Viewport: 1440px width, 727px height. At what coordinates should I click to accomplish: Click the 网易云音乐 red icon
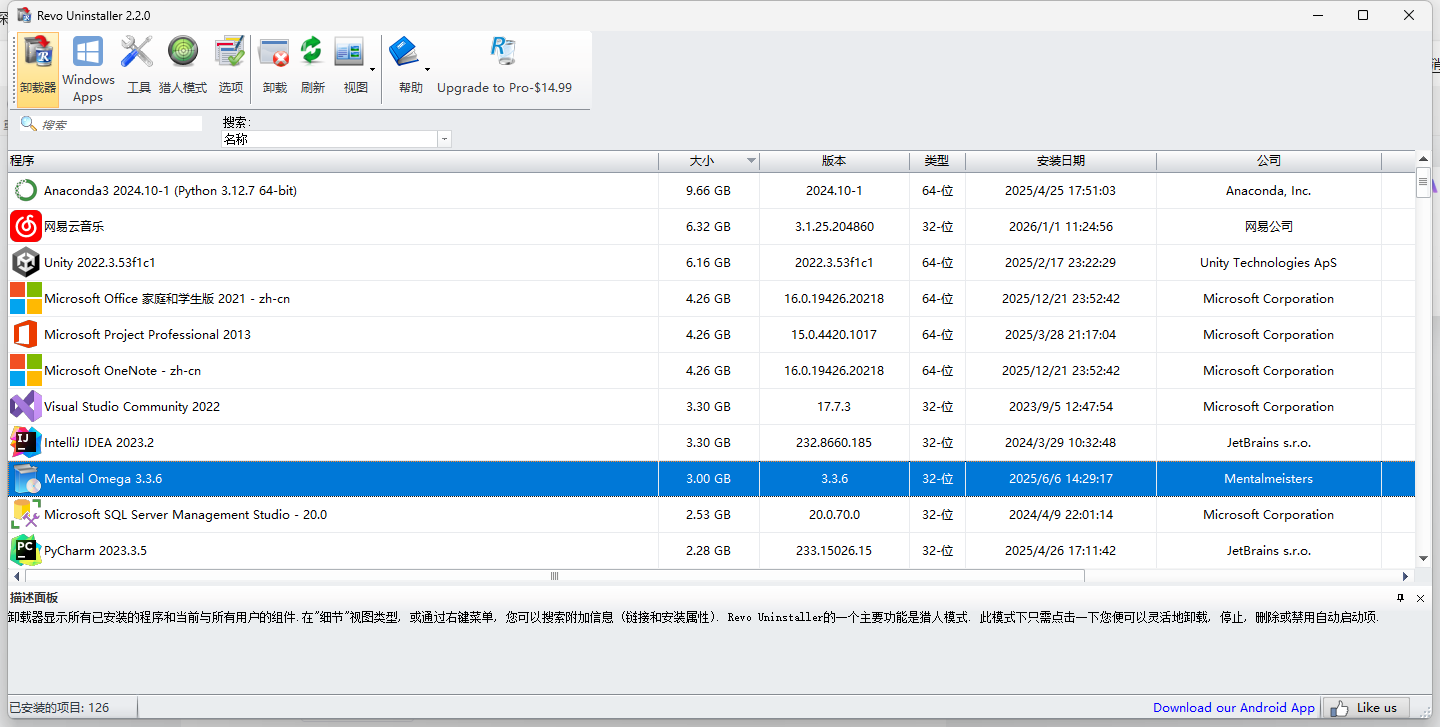coord(26,226)
